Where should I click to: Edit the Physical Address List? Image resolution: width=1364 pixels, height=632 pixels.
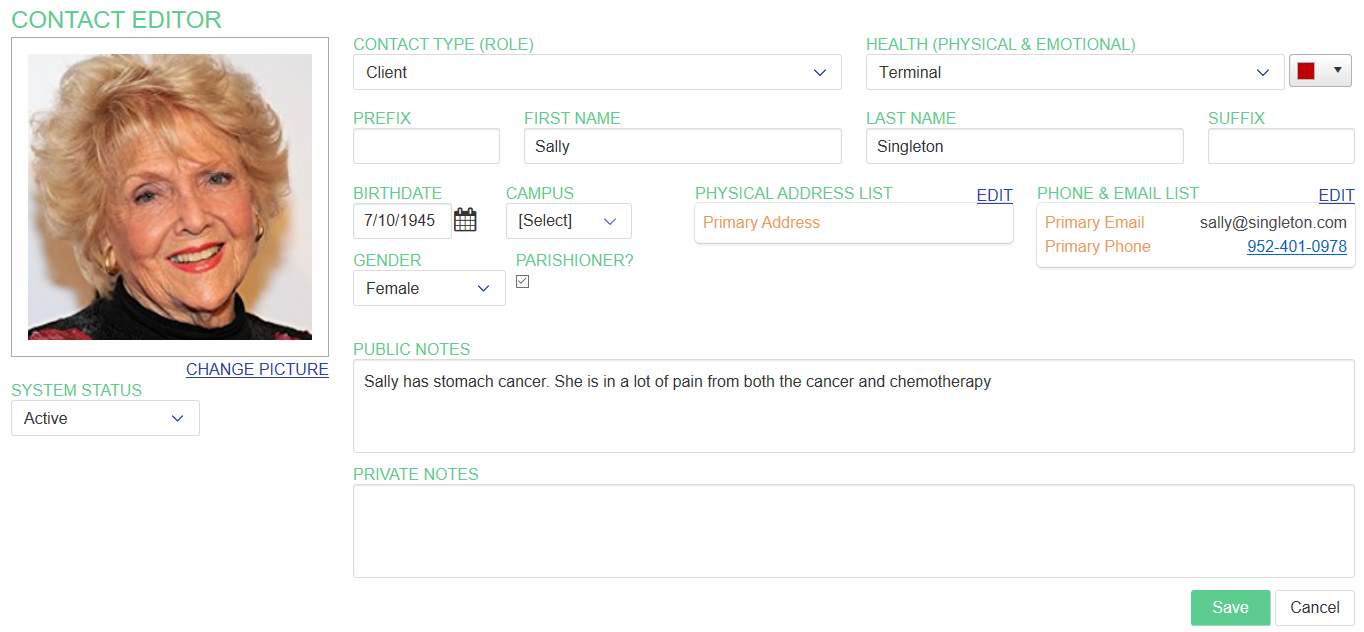click(x=994, y=195)
